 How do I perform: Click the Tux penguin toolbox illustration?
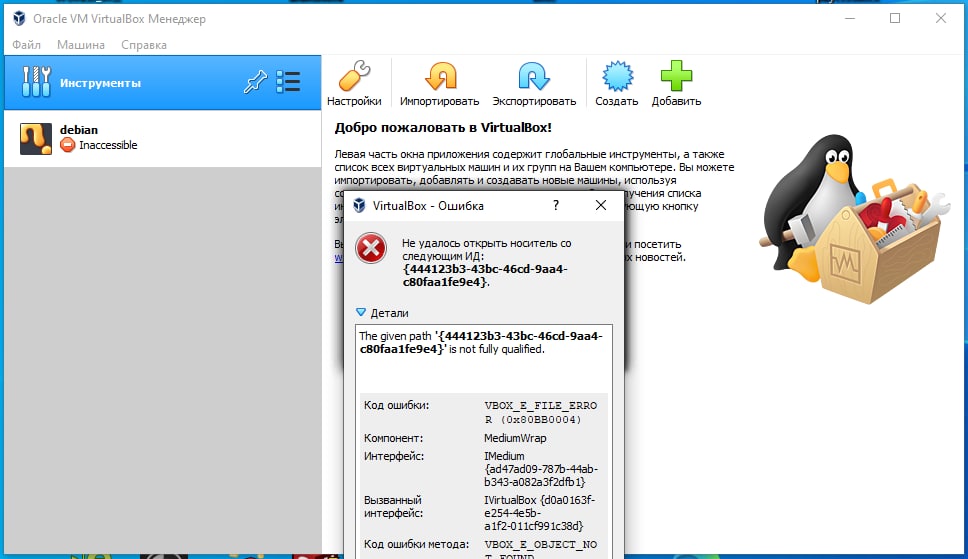[855, 218]
